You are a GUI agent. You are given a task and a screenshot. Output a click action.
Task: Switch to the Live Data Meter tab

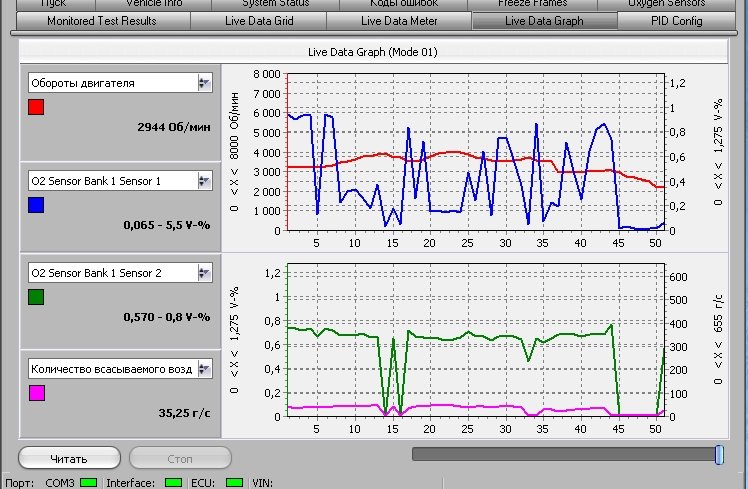click(398, 21)
